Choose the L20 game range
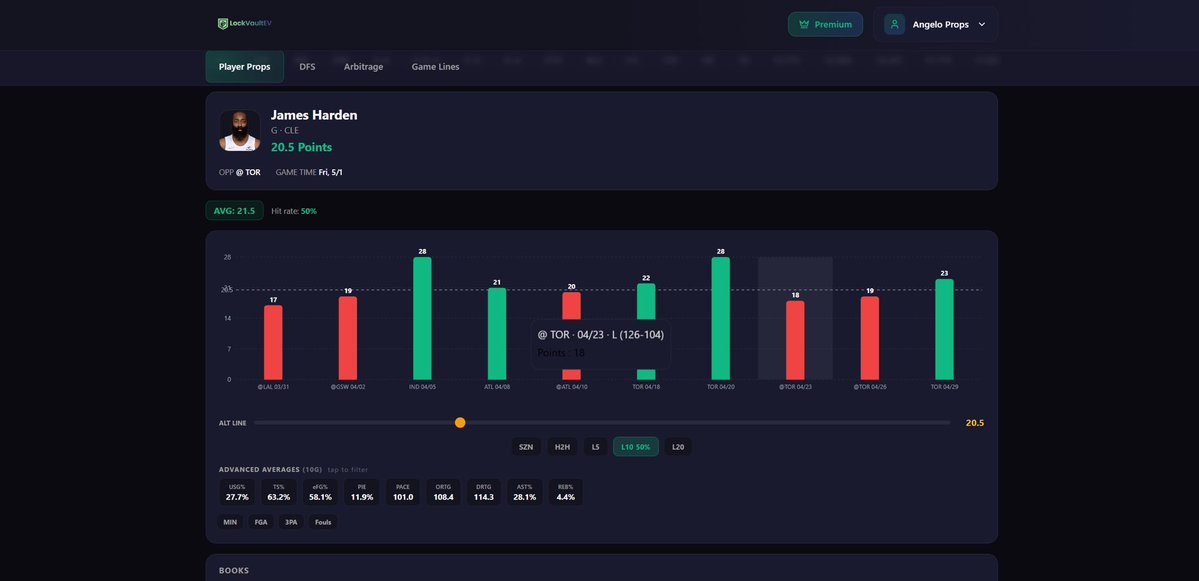 [x=677, y=447]
